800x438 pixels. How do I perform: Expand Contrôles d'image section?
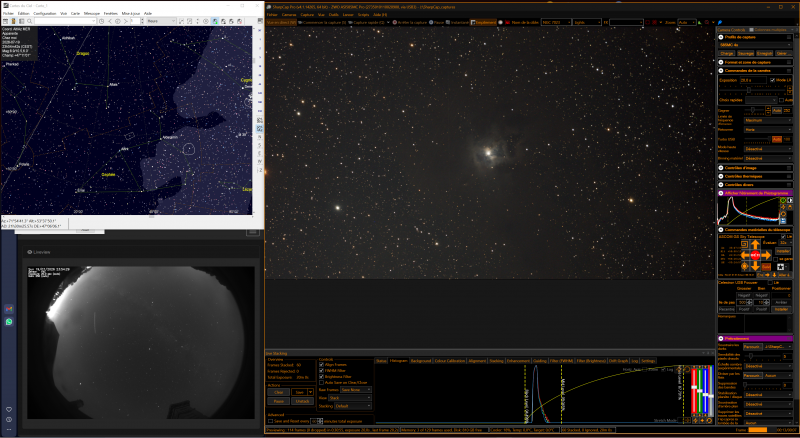click(x=721, y=168)
